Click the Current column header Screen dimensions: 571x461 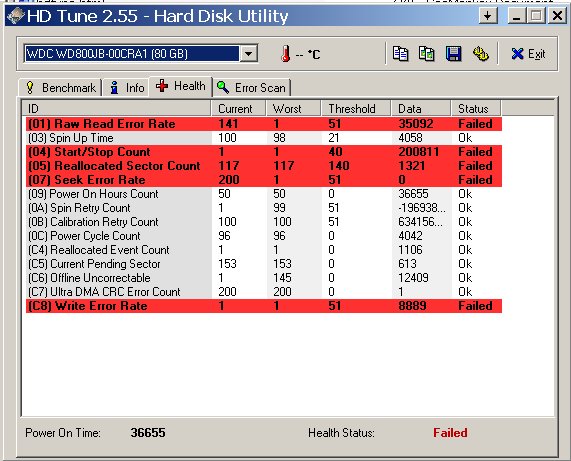238,109
